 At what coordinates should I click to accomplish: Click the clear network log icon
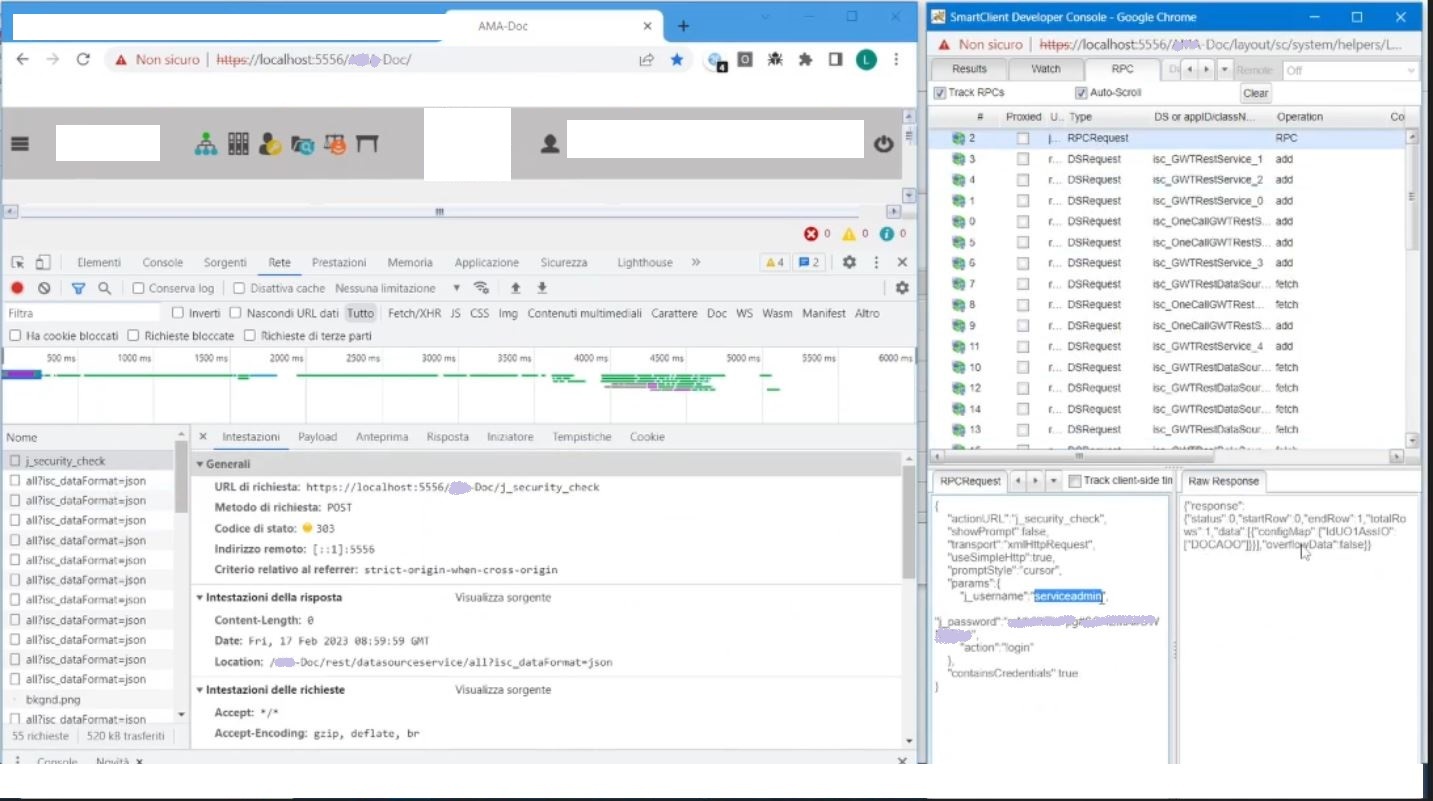44,288
